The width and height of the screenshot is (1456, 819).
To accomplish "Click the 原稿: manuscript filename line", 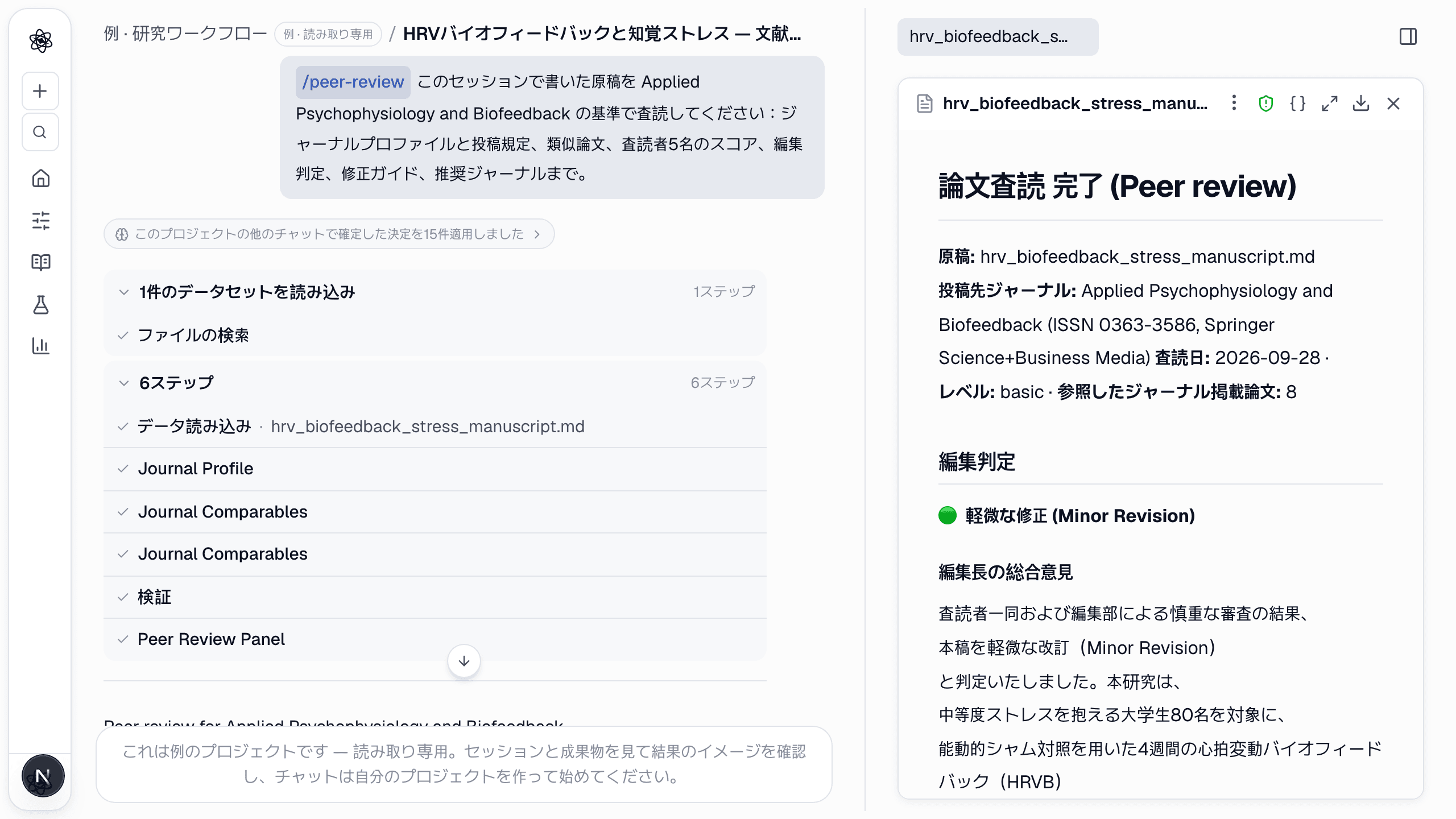I will [1126, 257].
